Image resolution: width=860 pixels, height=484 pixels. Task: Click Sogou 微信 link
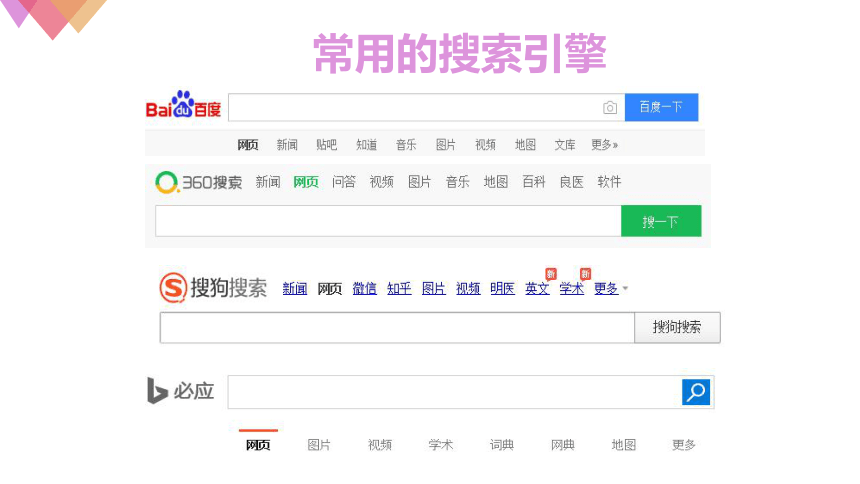pos(364,289)
